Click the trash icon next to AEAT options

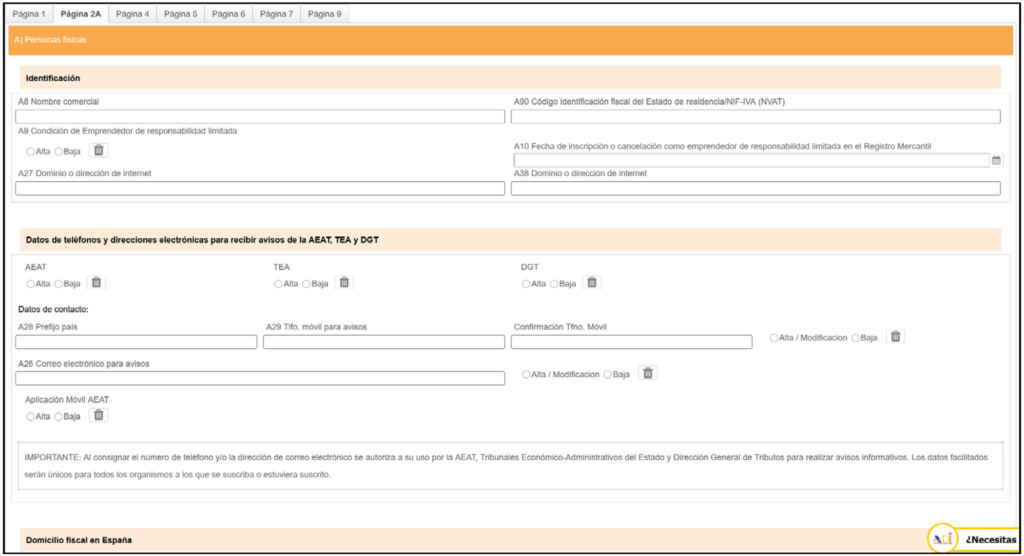[96, 283]
